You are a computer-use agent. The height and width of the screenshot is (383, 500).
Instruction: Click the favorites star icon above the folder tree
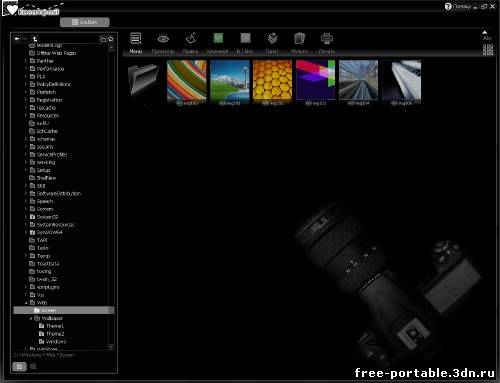click(111, 39)
